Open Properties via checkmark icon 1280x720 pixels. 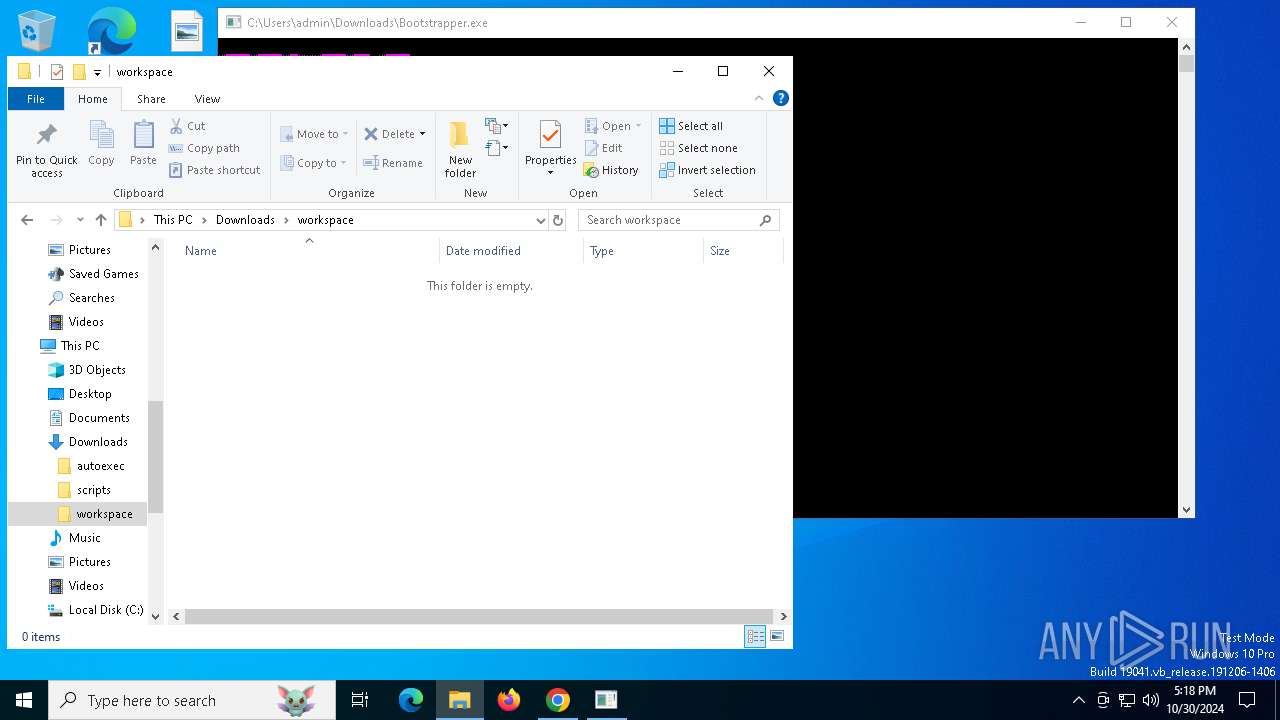coord(550,136)
